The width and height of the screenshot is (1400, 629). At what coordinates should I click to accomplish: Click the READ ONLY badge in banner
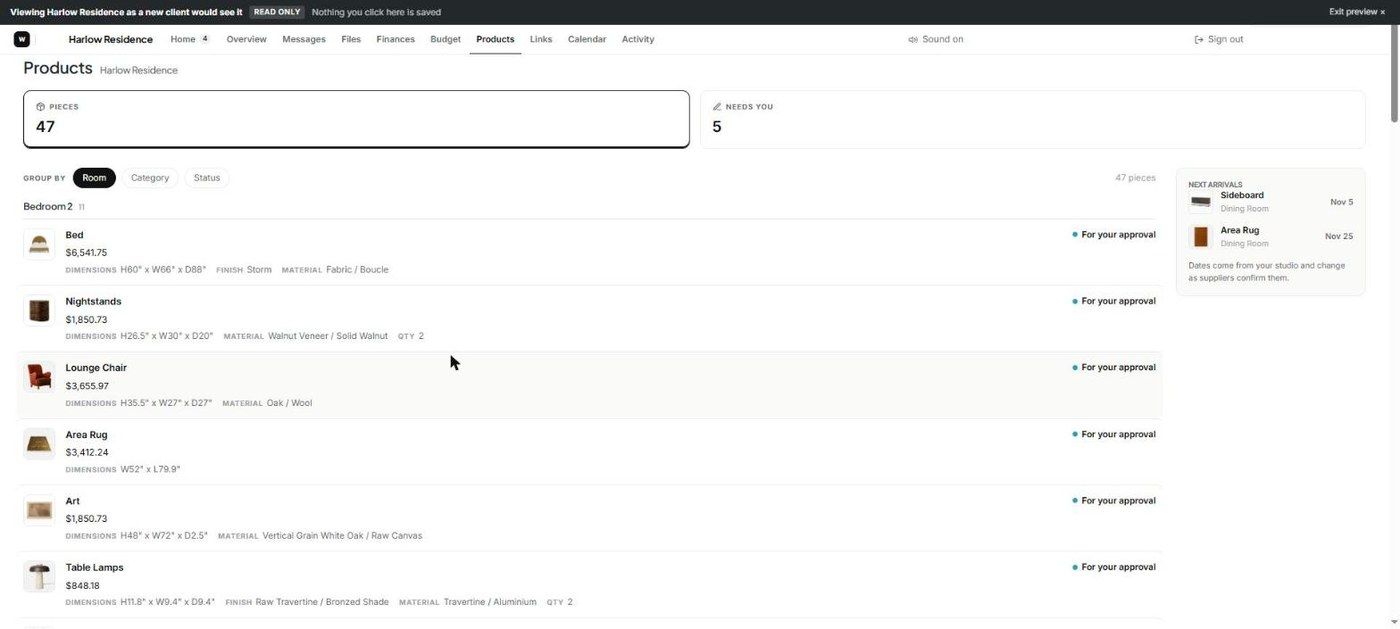(277, 12)
